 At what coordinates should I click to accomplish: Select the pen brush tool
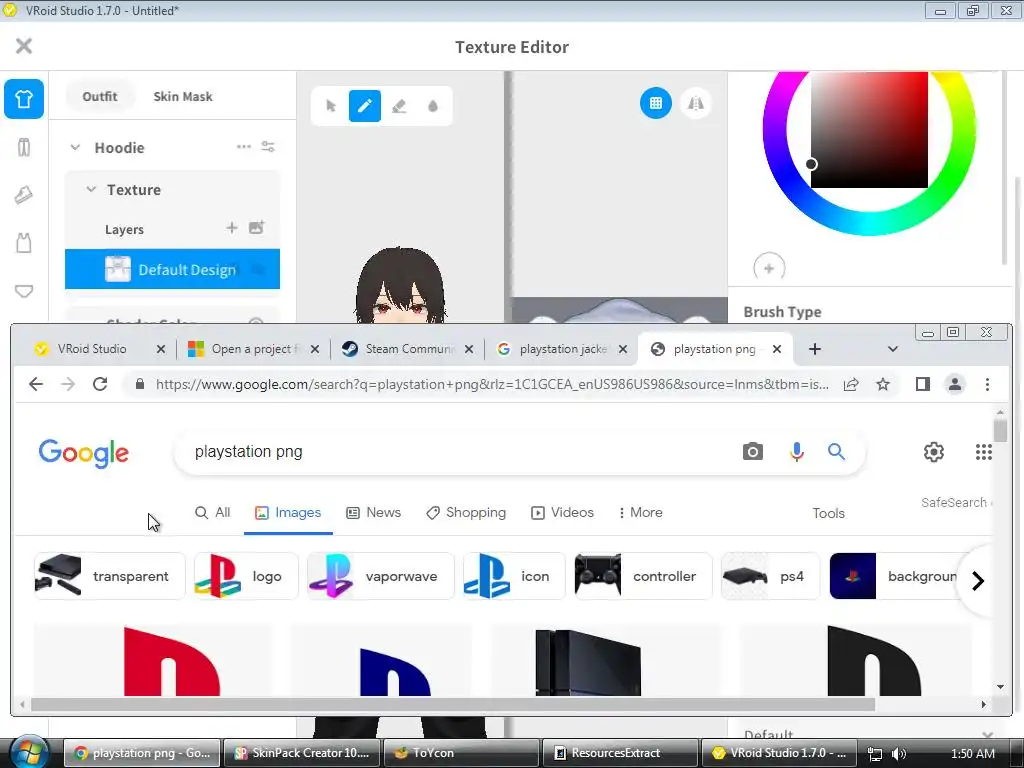[x=364, y=106]
